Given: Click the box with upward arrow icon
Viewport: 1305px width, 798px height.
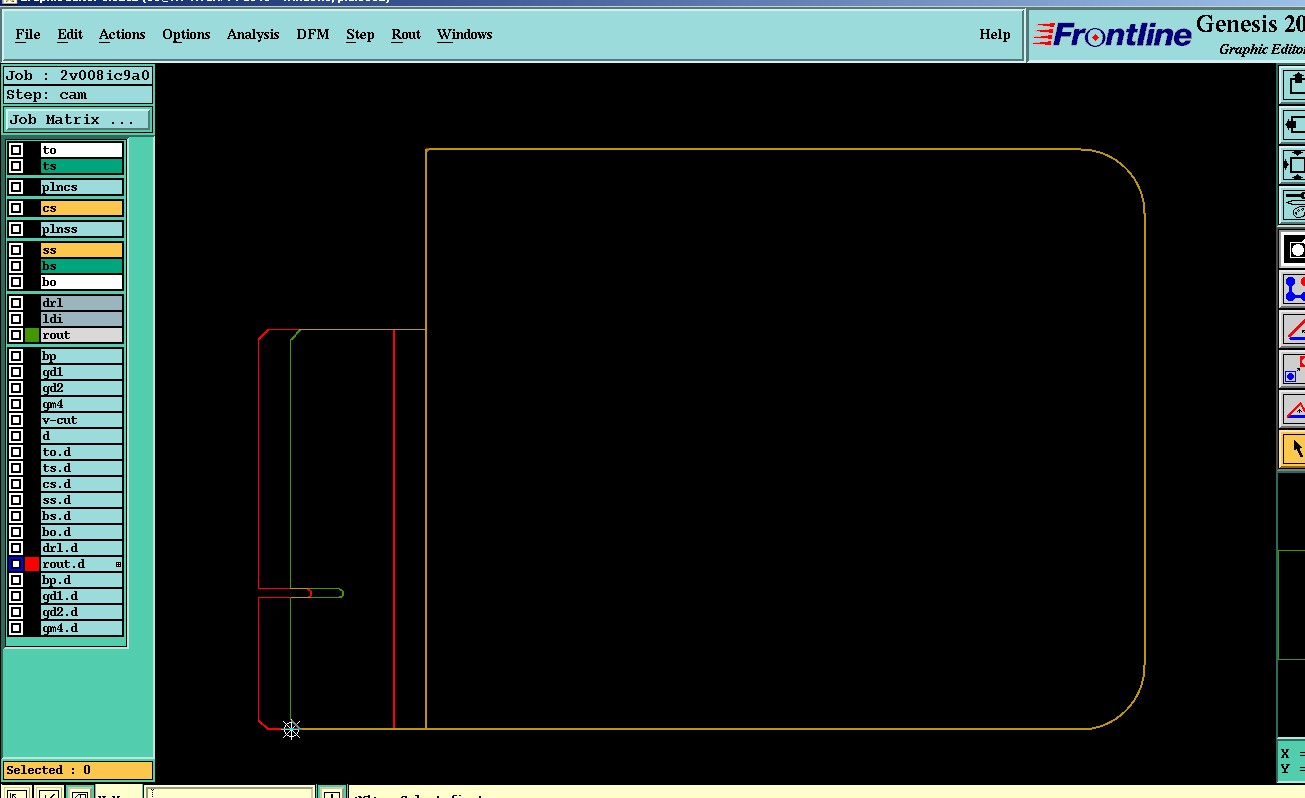Looking at the screenshot, I should click(x=1295, y=85).
